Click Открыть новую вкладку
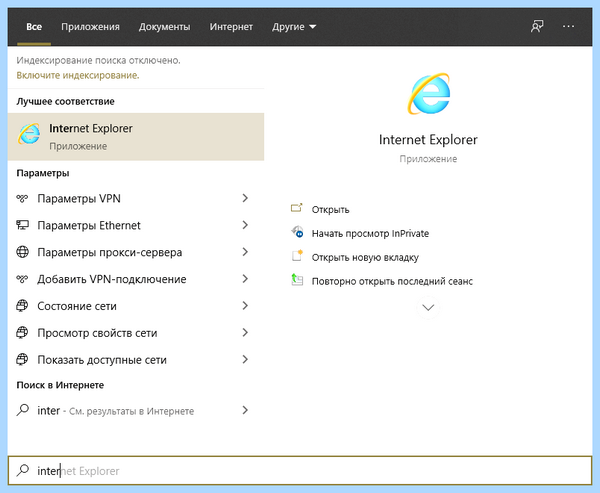600x493 pixels. click(x=365, y=258)
